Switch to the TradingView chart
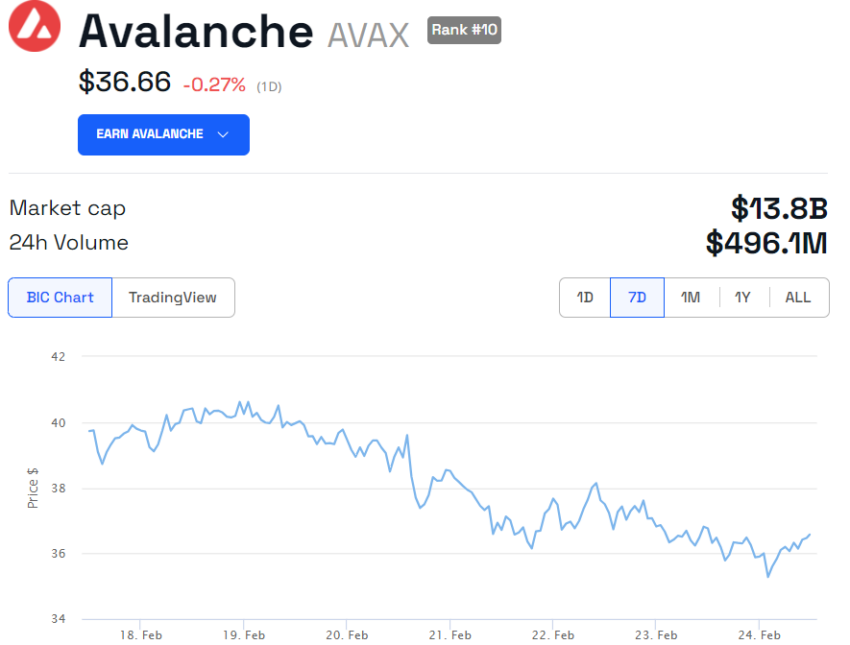Image resolution: width=850 pixels, height=645 pixels. pos(172,297)
